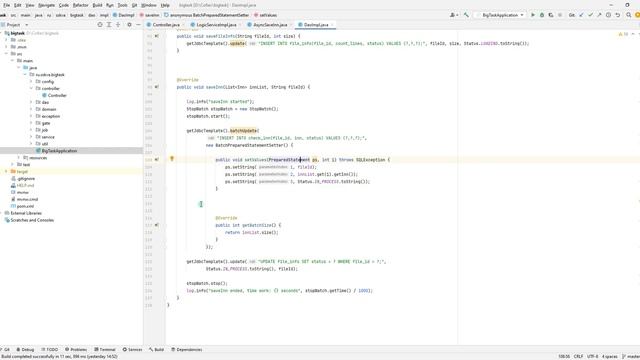640x360 pixels.
Task: Click the stop run icon in toolbar
Action: pyautogui.click(x=560, y=15)
